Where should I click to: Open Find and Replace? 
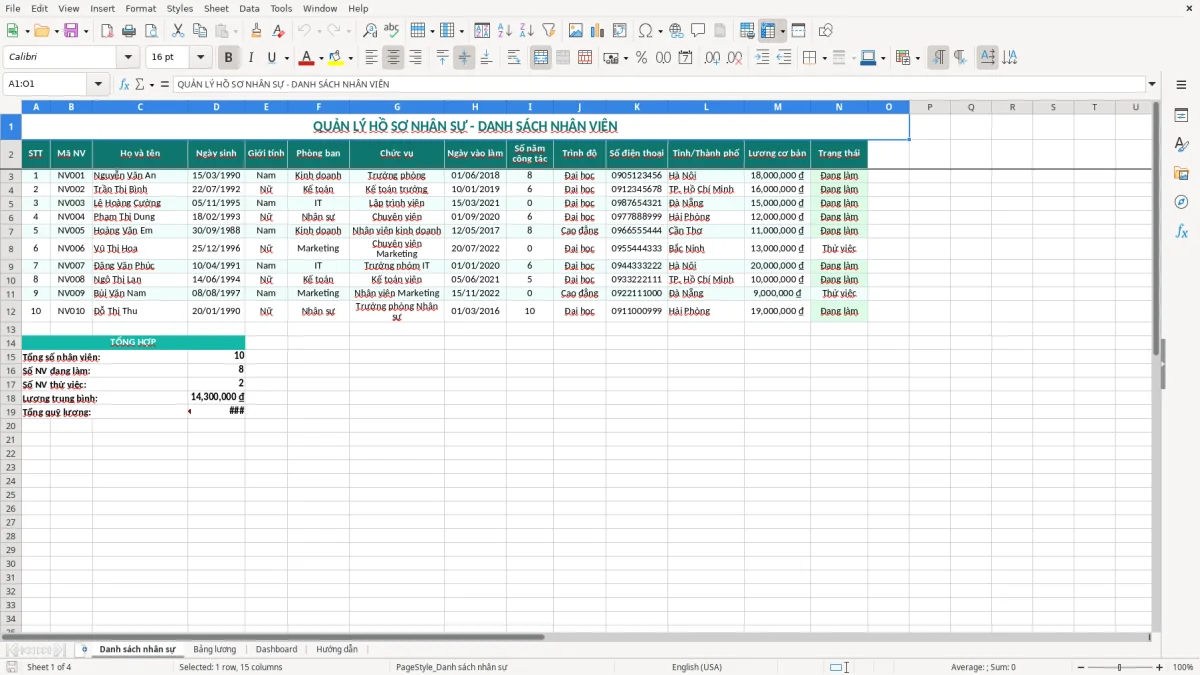370,31
